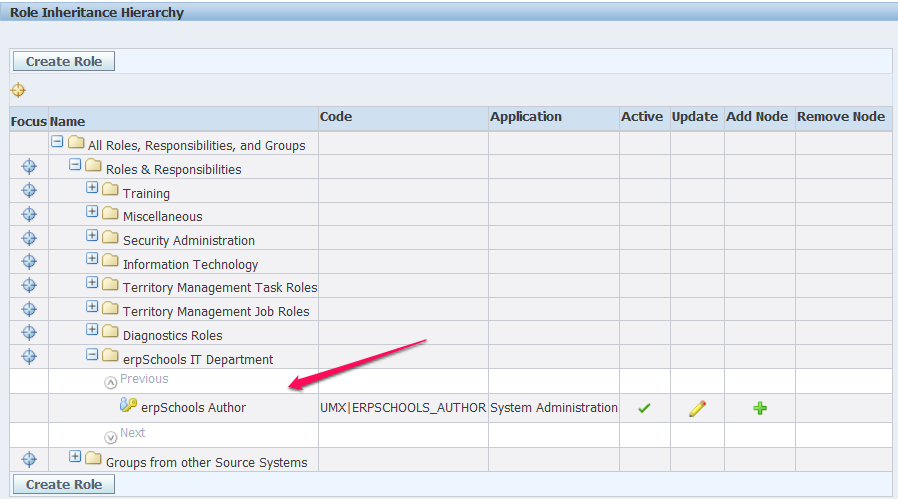Select Security Administration label

pyautogui.click(x=189, y=241)
